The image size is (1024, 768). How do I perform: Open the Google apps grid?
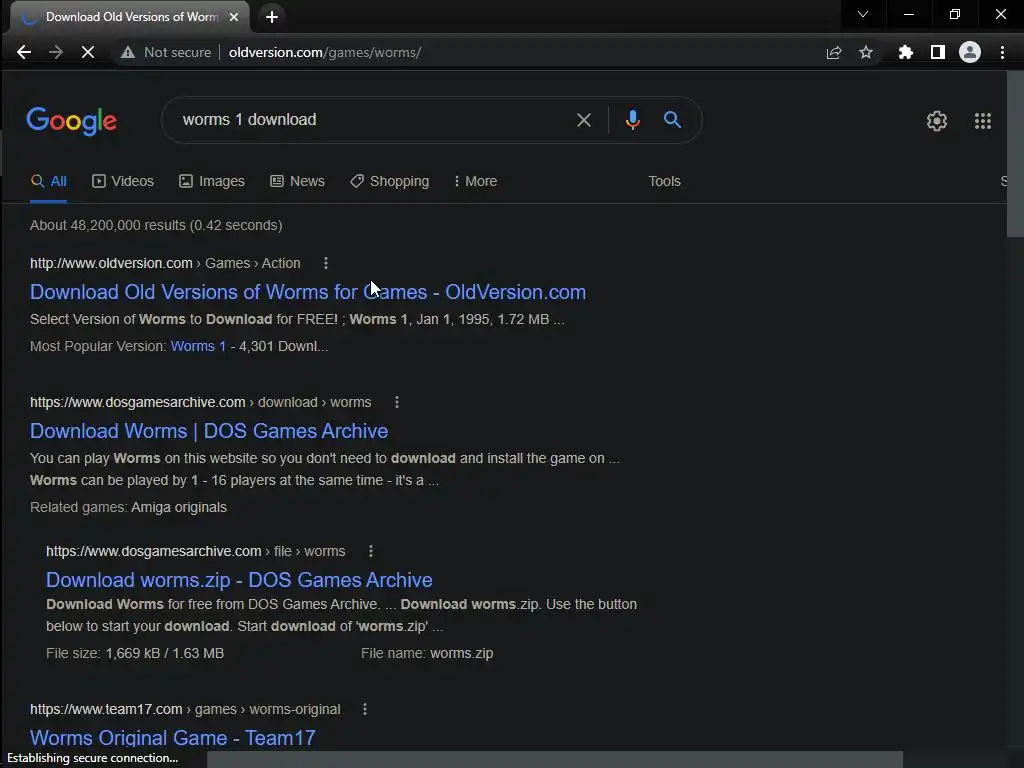coord(983,121)
